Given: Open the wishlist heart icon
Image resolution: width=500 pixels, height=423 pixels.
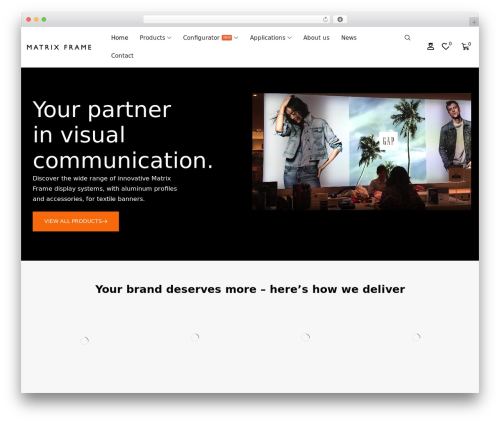Looking at the screenshot, I should tap(446, 46).
